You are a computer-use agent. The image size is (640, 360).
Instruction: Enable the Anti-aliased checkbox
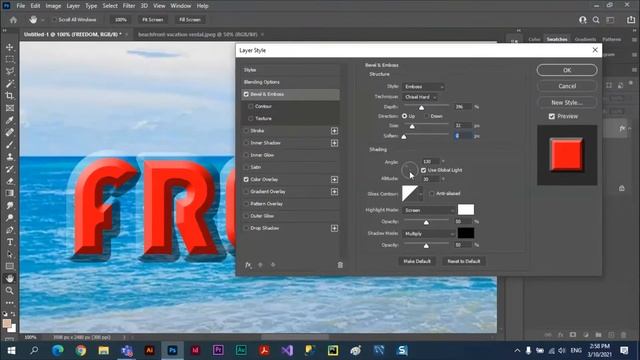[432, 193]
